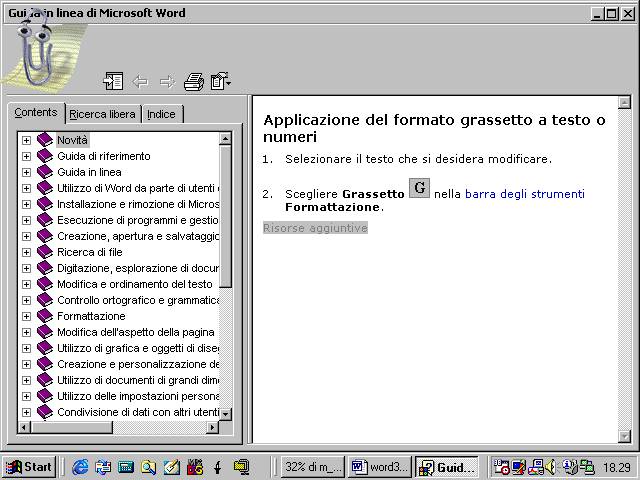Select Creazione e personalizzazione entry
This screenshot has height=480, width=640.
point(138,364)
